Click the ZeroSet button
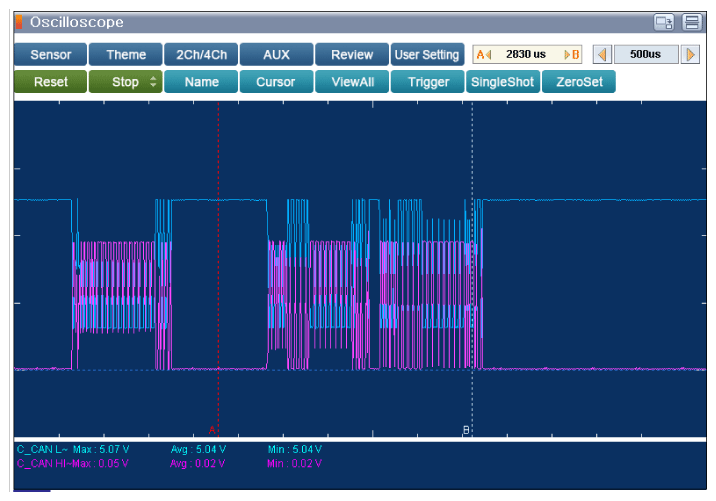 [x=579, y=82]
